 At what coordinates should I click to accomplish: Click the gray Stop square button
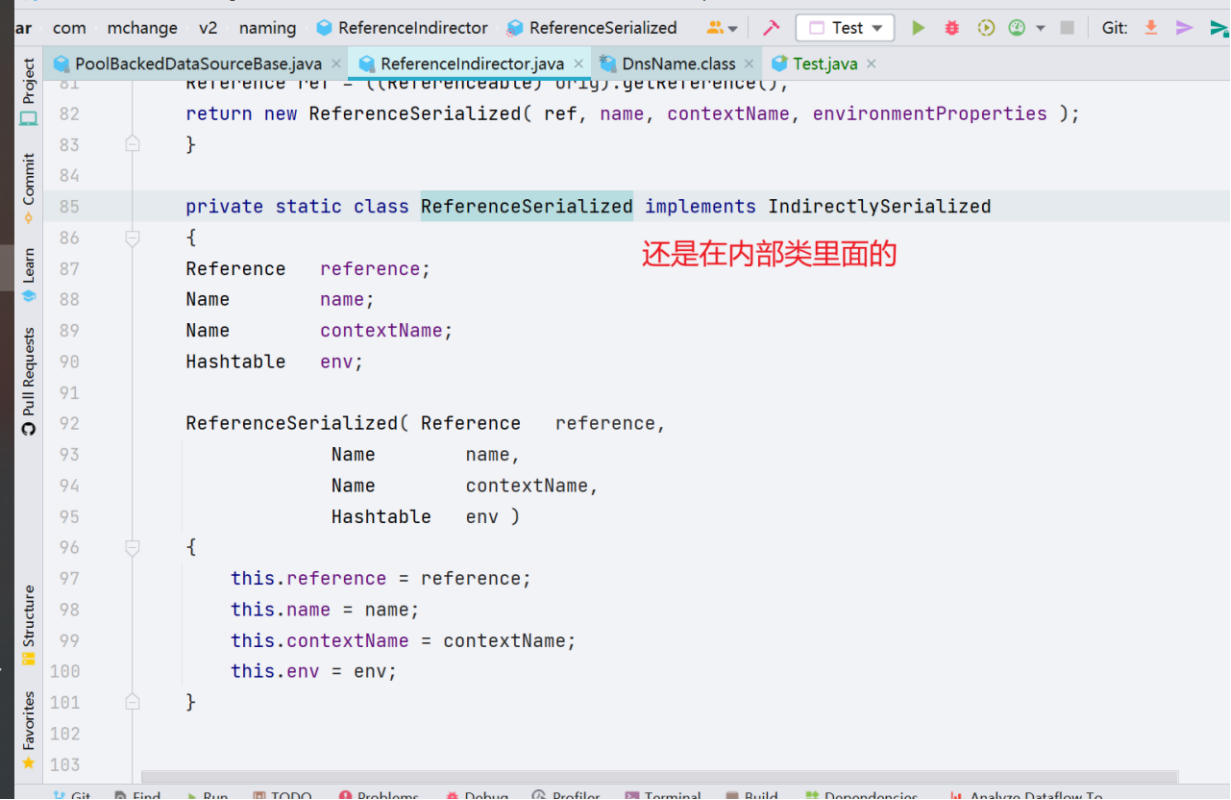(x=1067, y=28)
